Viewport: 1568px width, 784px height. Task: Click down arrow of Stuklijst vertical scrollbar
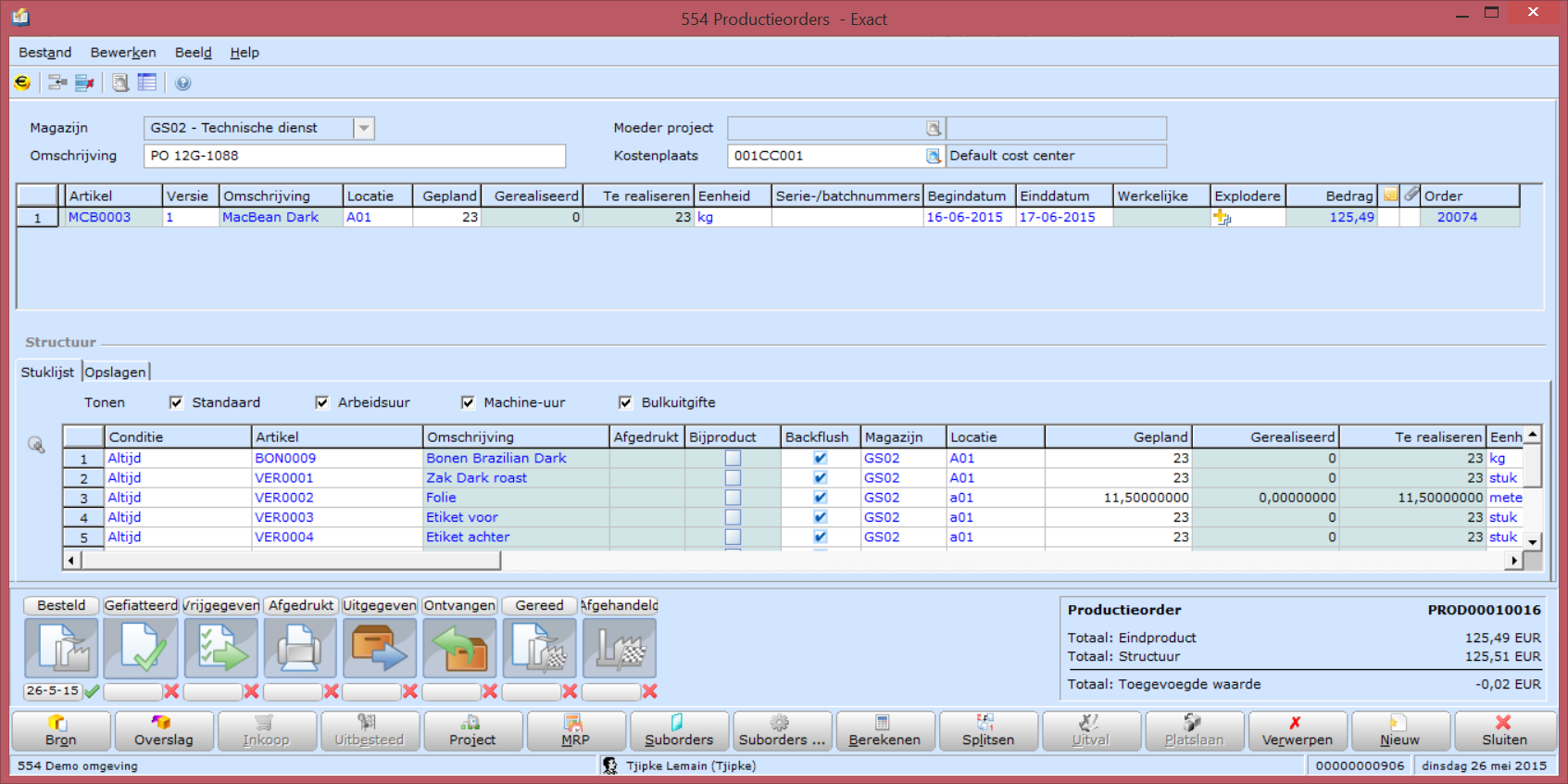(1533, 542)
